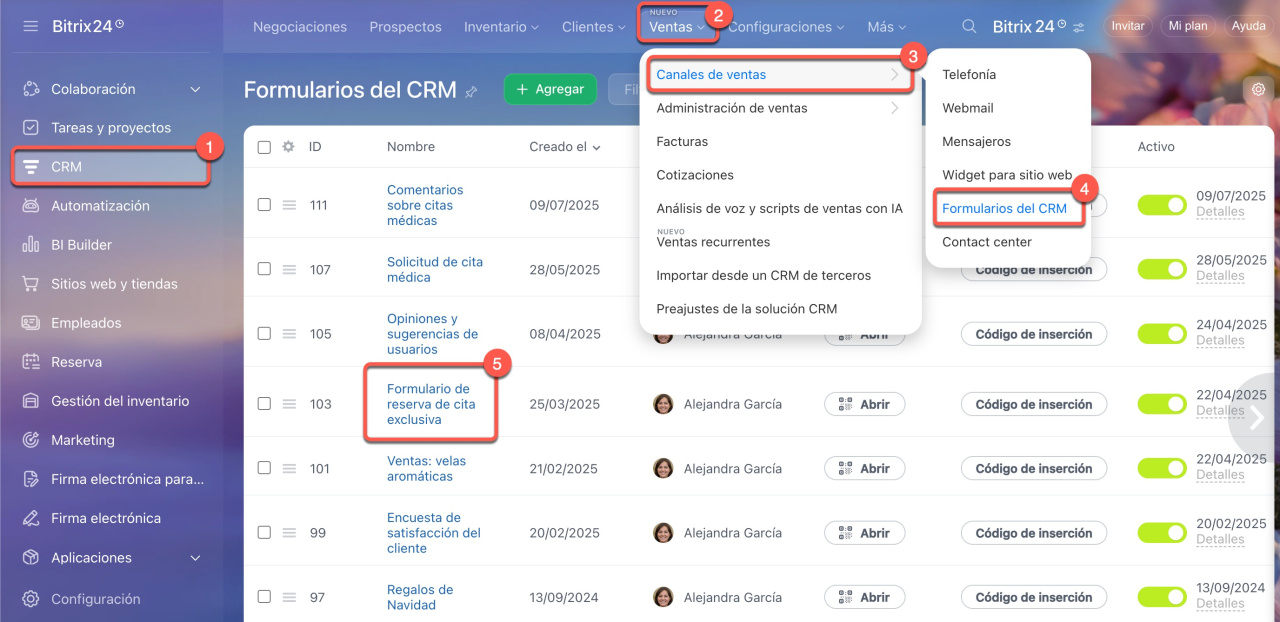Click the Automatización robot icon

[31, 206]
